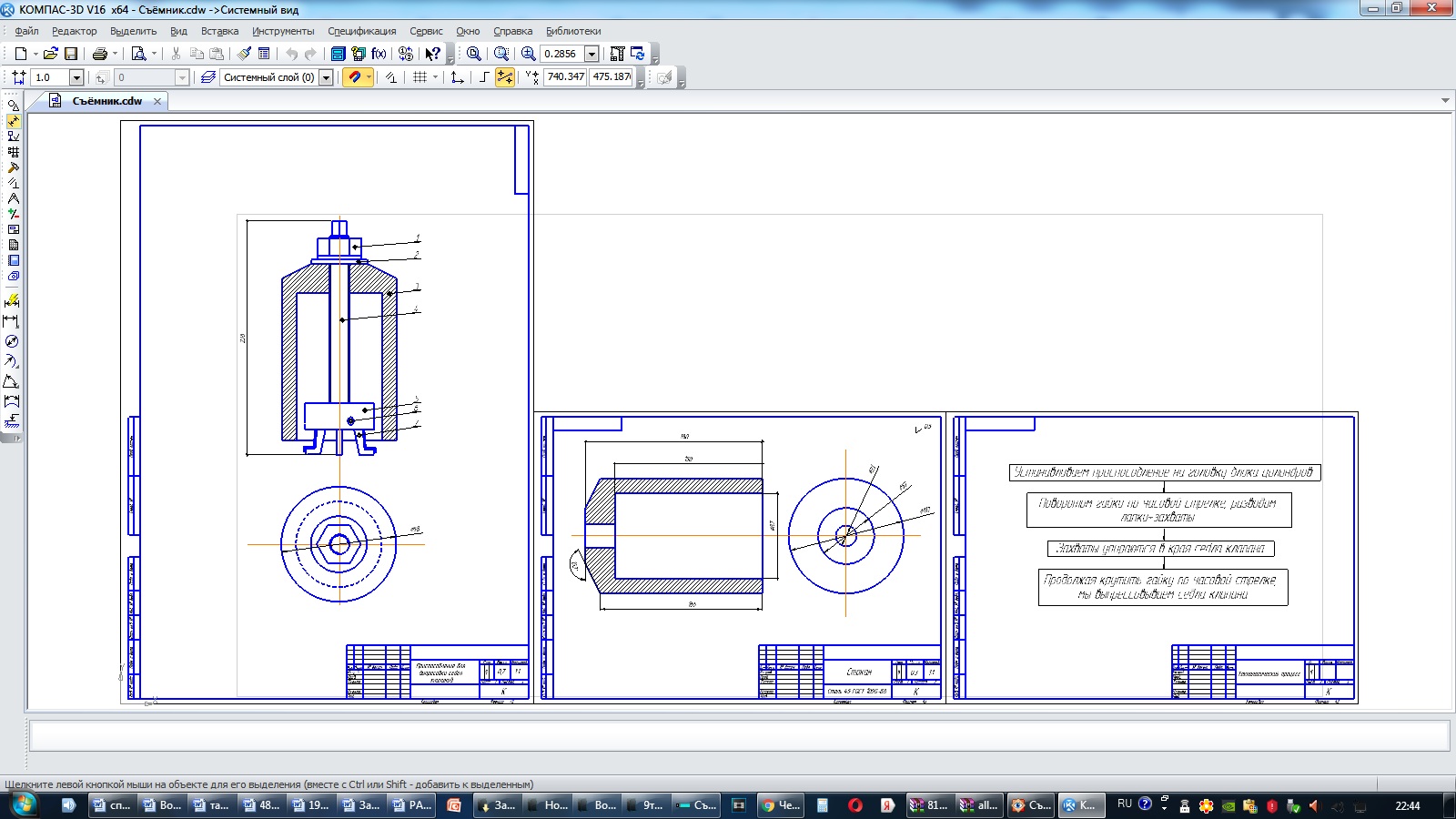Click the RU language indicator in tray
The image size is (1456, 819).
1125,804
